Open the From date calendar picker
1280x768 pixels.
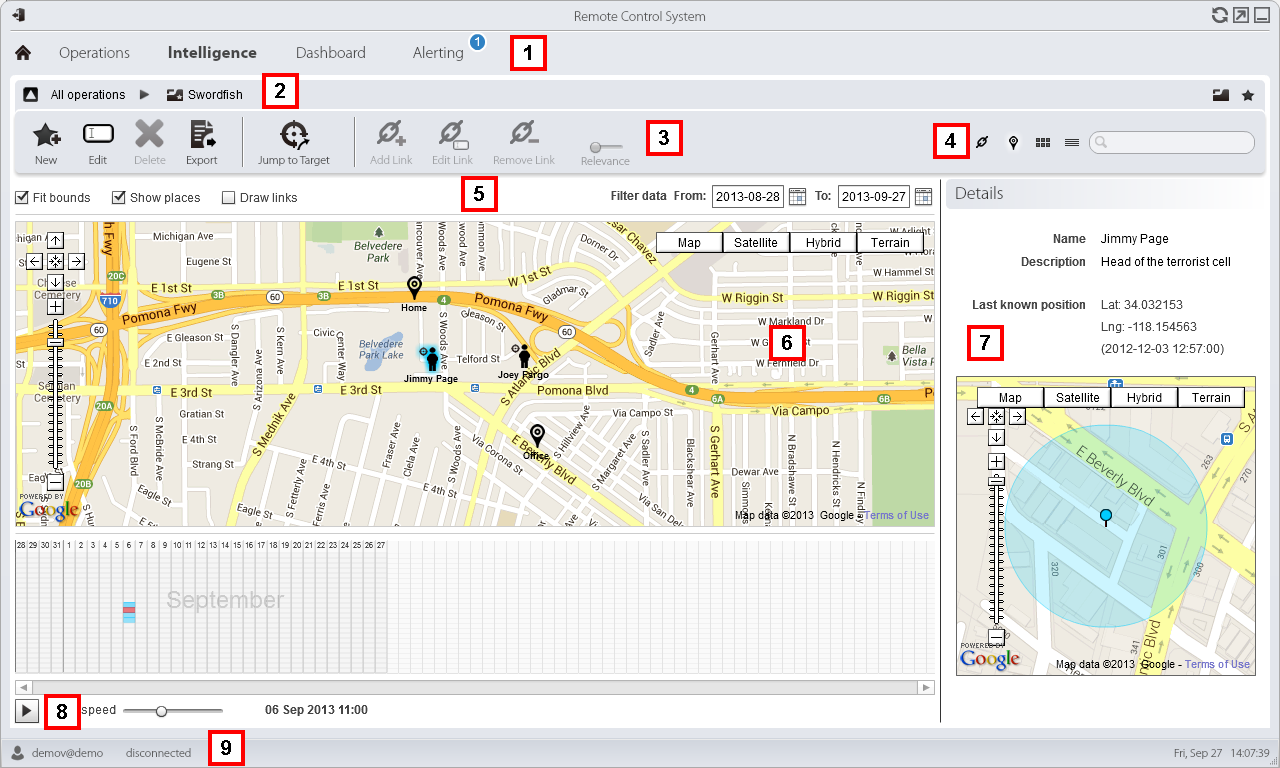[797, 196]
